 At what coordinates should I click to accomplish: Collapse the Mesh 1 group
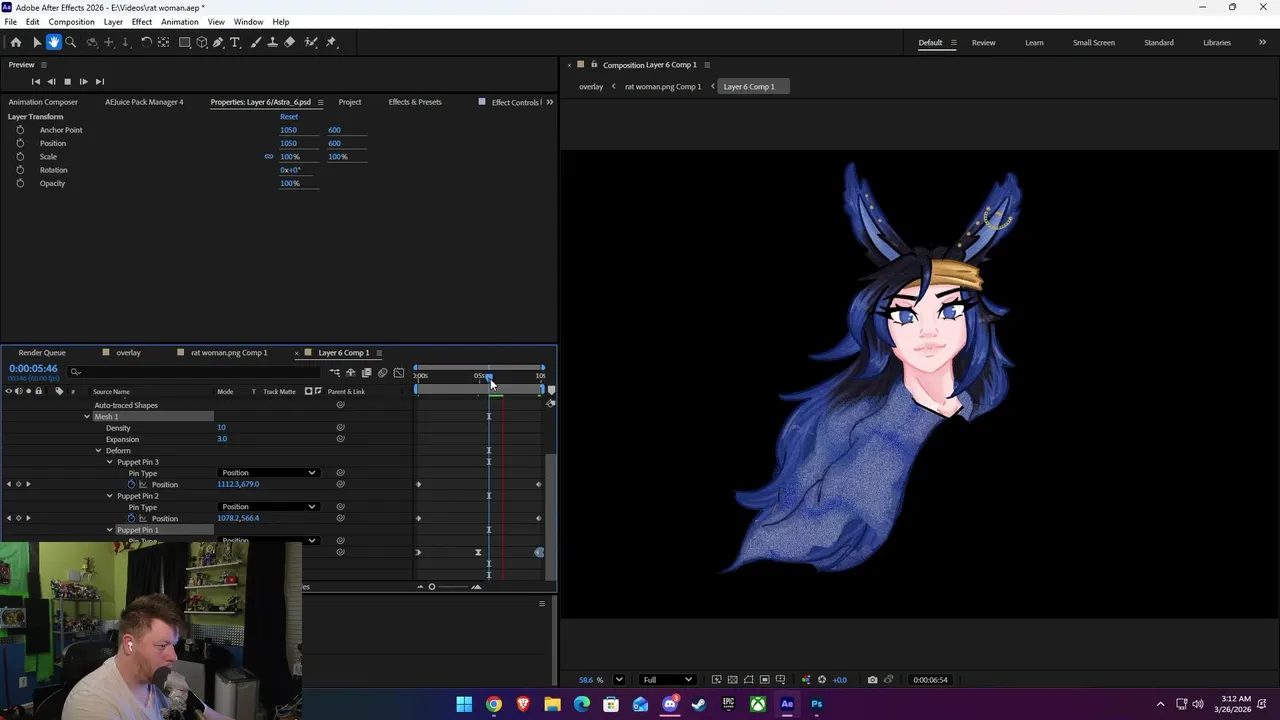[x=87, y=416]
